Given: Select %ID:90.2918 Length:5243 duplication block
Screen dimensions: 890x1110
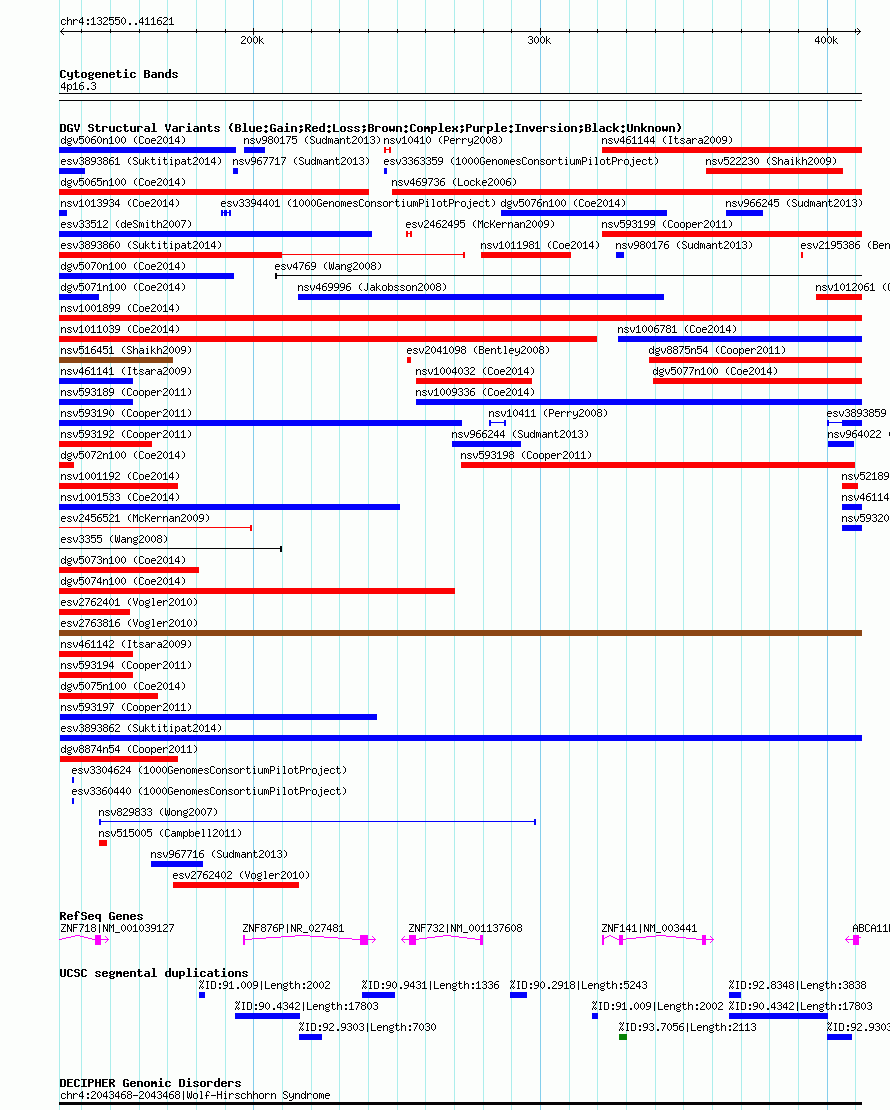Looking at the screenshot, I should pyautogui.click(x=518, y=995).
